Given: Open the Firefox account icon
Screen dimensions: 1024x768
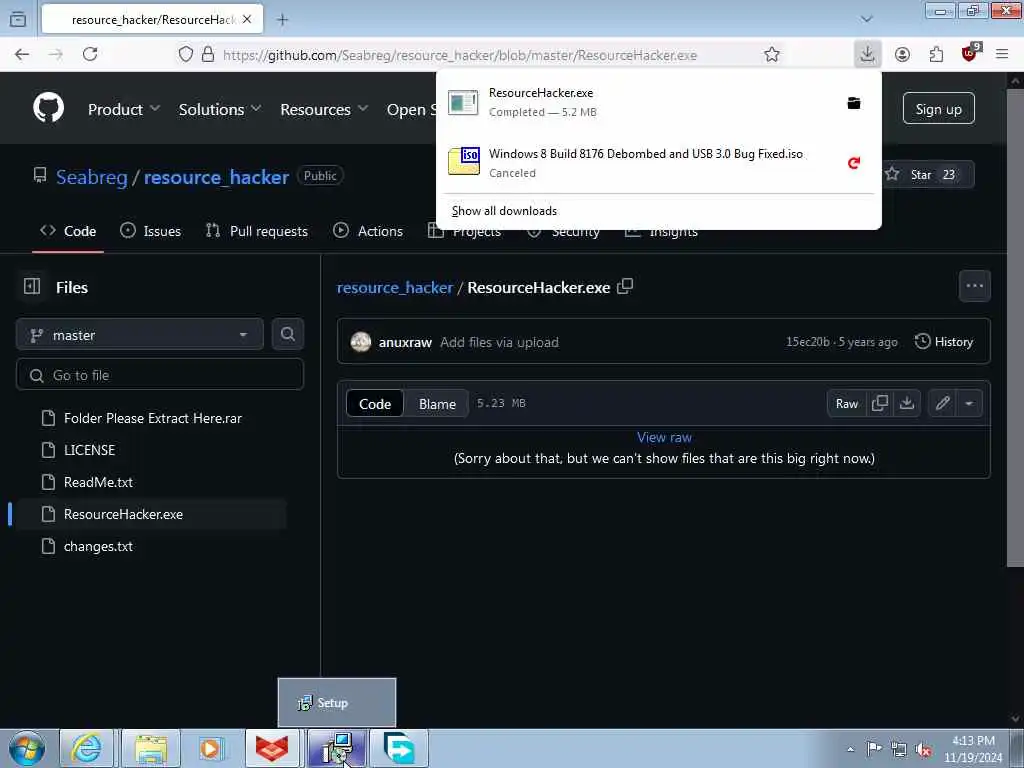Looking at the screenshot, I should click(903, 54).
